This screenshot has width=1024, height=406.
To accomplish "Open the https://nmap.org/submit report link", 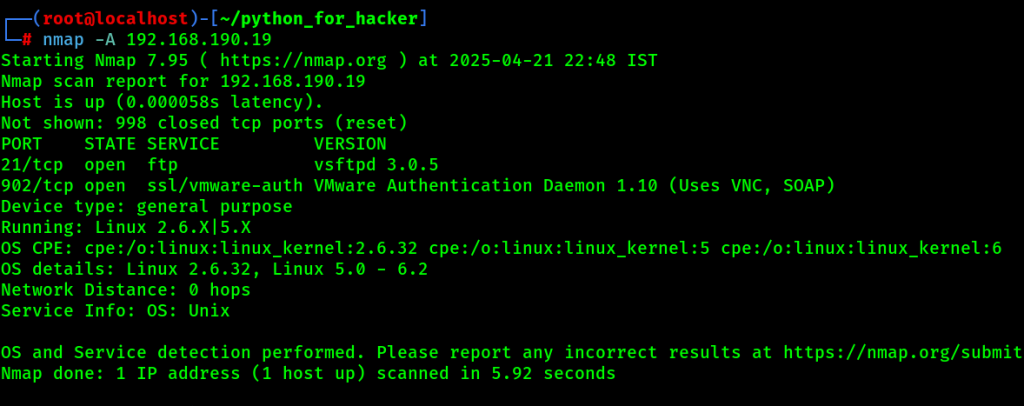I will (x=903, y=352).
